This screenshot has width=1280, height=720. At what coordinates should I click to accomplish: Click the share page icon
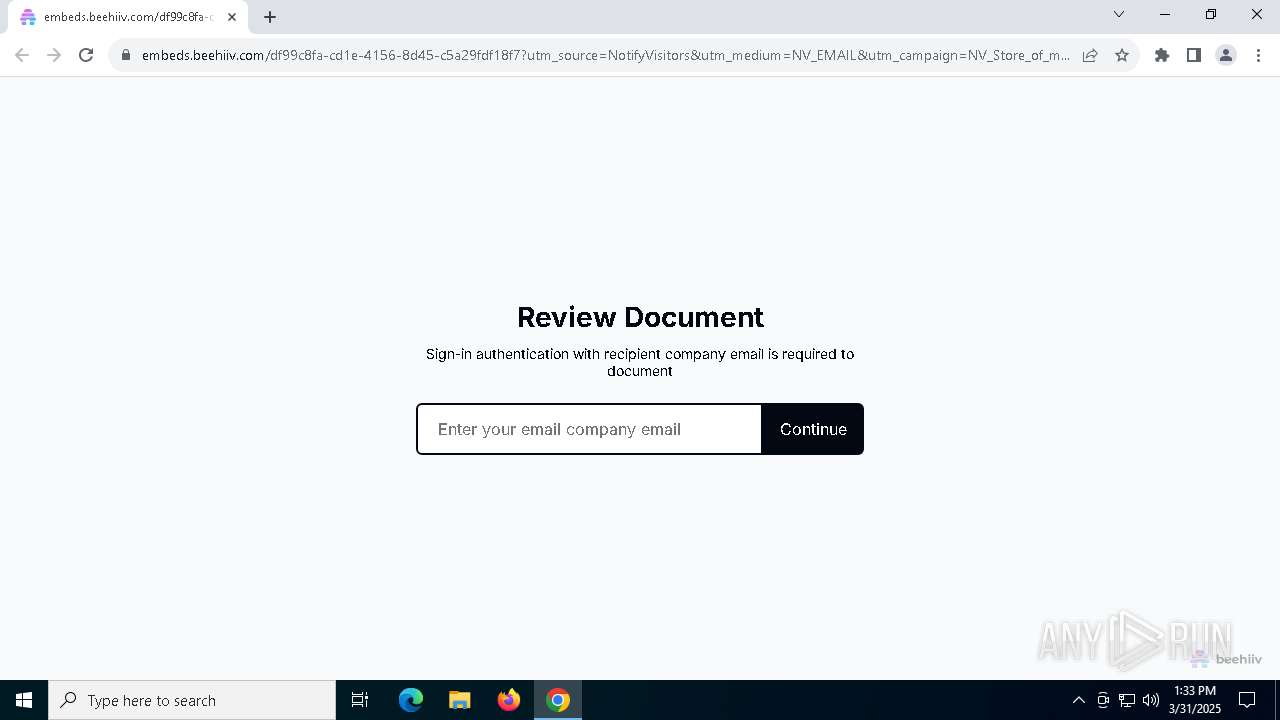[1090, 55]
